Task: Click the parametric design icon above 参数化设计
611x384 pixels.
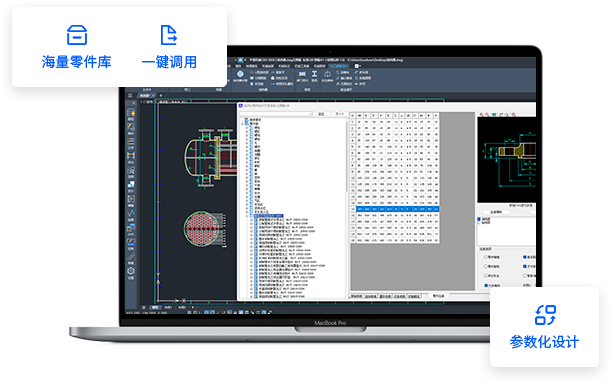Action: pos(545,315)
